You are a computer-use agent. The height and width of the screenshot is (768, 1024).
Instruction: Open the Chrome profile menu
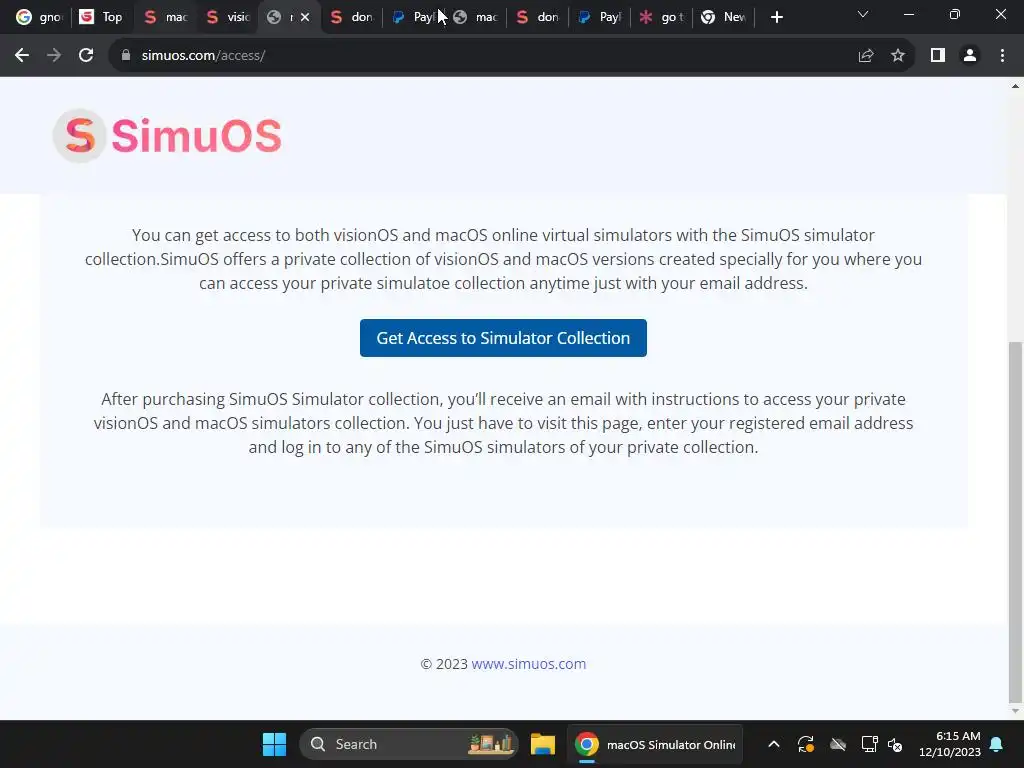tap(970, 56)
